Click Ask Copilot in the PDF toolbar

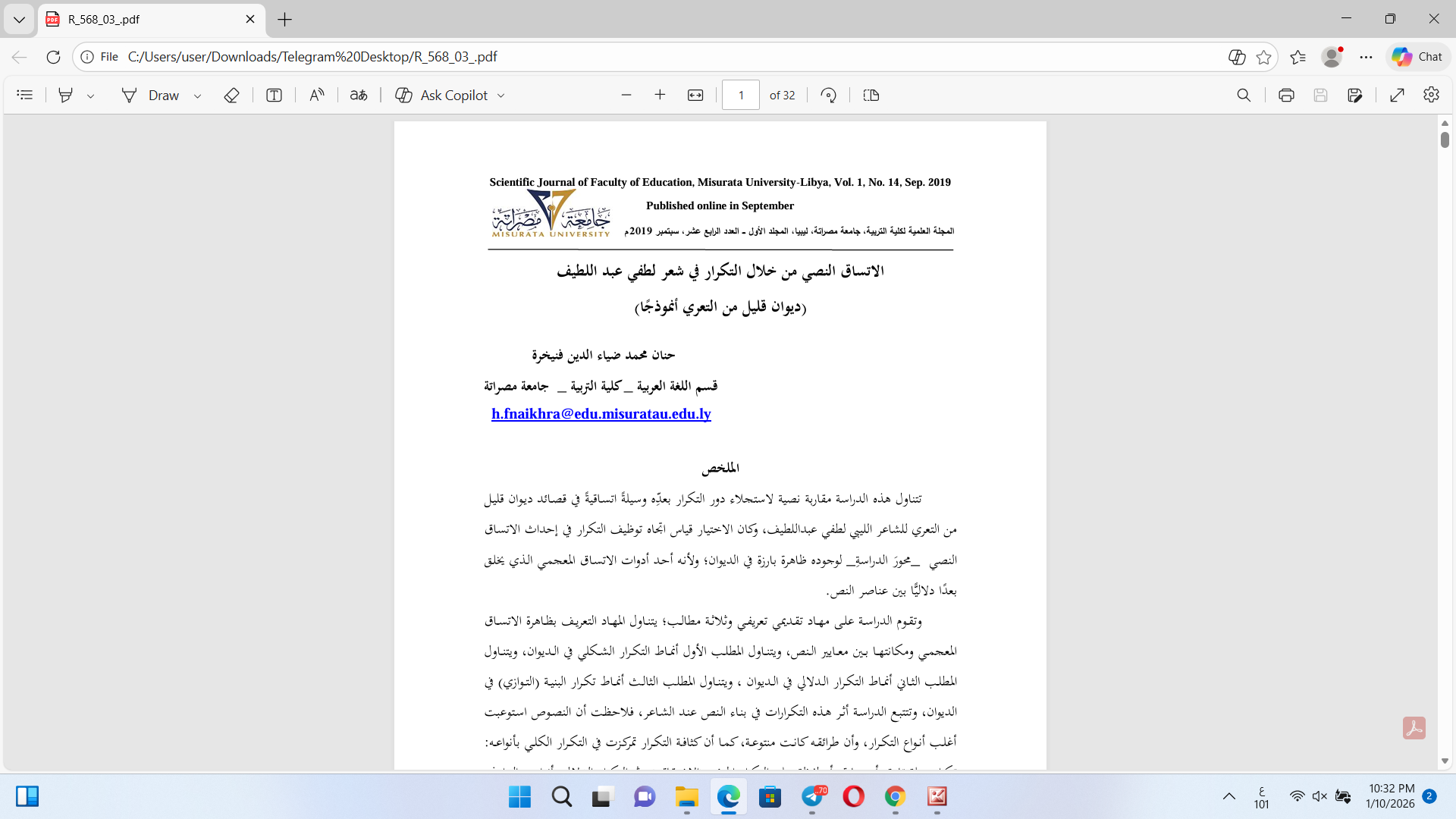click(441, 95)
